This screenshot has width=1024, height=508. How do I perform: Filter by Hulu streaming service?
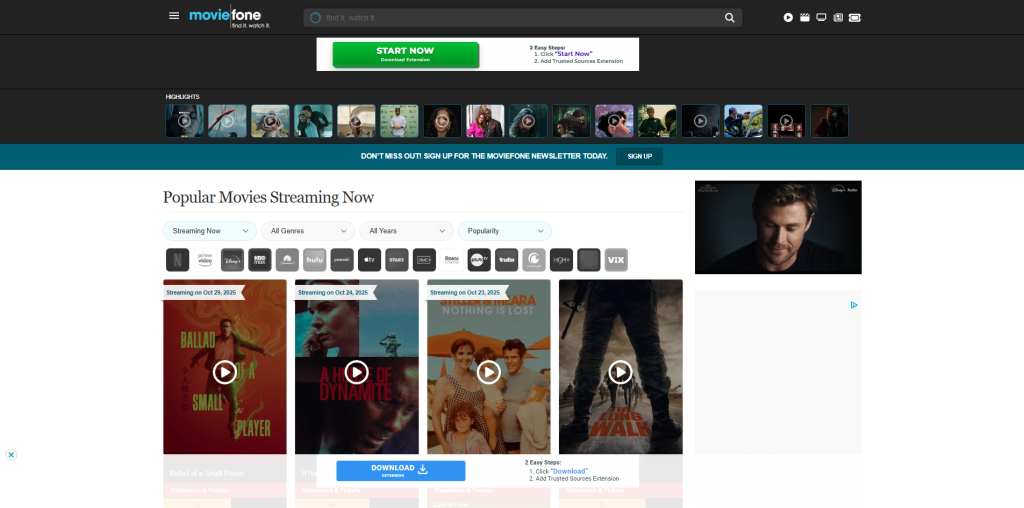tap(315, 260)
